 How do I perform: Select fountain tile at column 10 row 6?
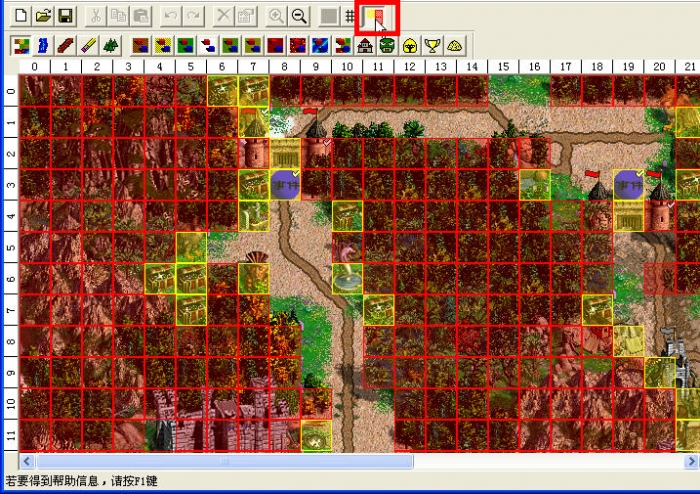(347, 278)
